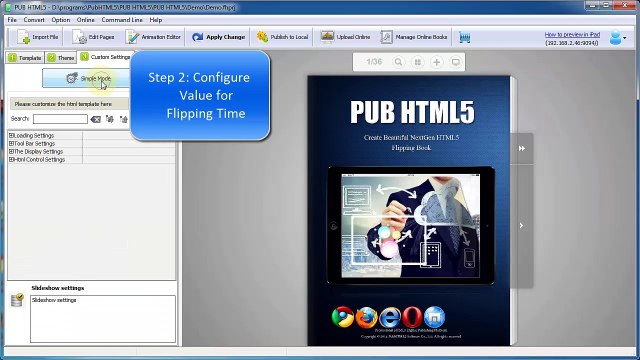Click the tablet image on the cover
This screenshot has height=360, width=640.
pos(411,225)
